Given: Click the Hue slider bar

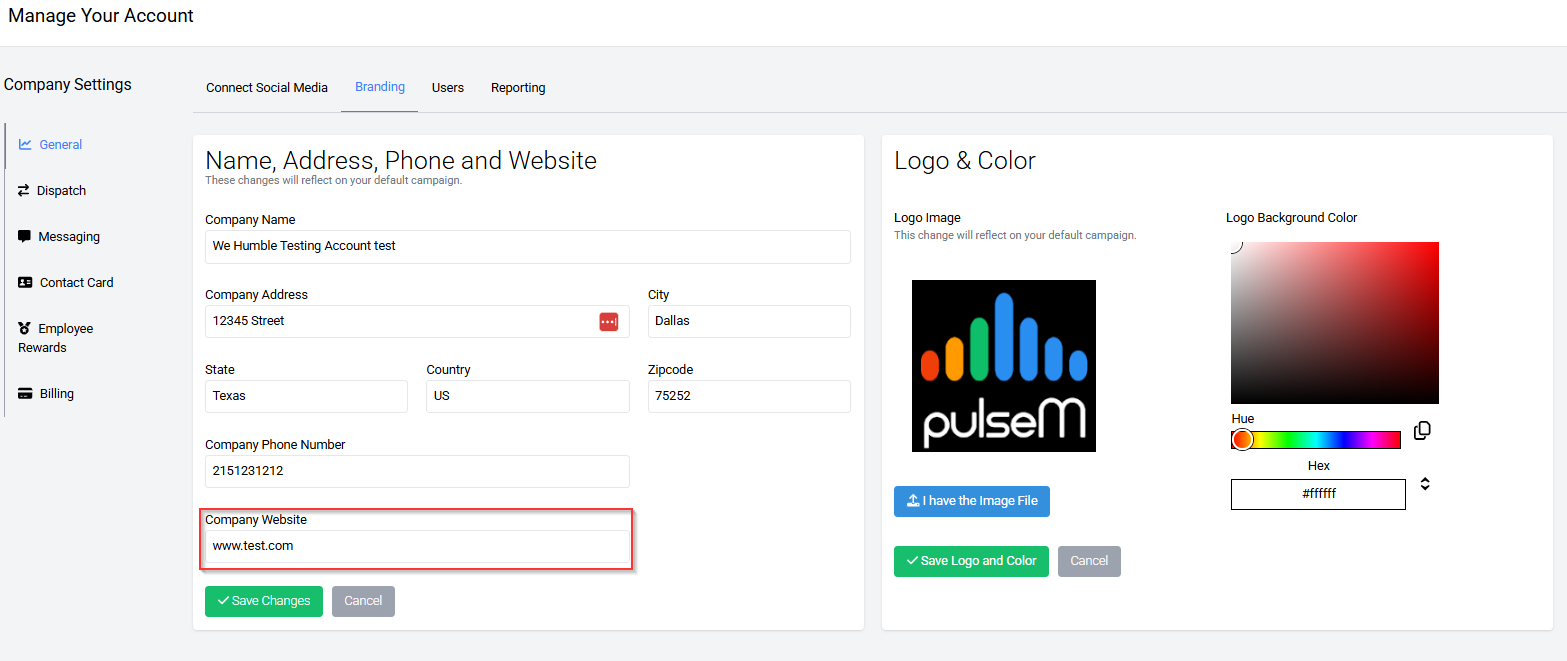Looking at the screenshot, I should [x=1320, y=440].
